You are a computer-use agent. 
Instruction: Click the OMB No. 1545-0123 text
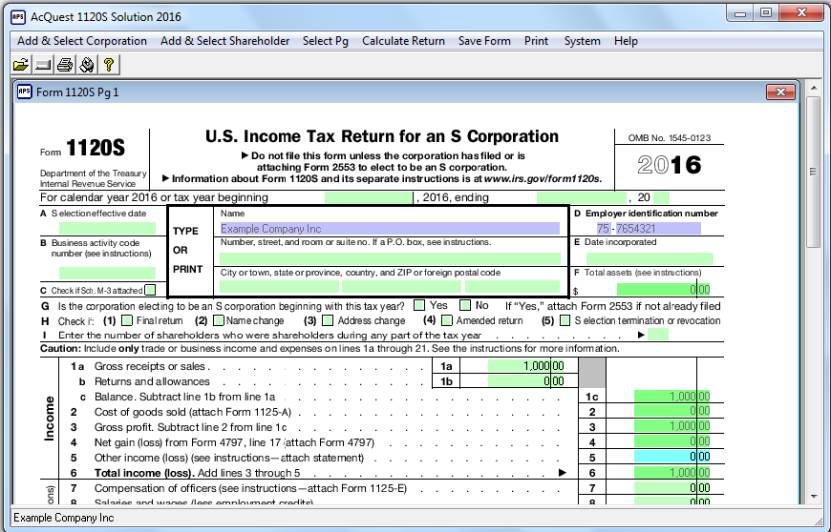pos(669,138)
